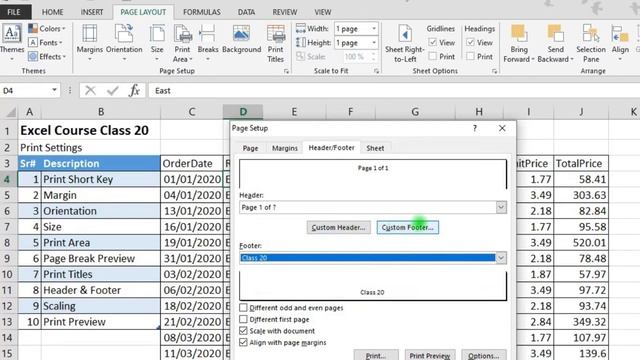Screen dimensions: 640x360
Task: Enable Different odd and even pages
Action: [x=243, y=308]
